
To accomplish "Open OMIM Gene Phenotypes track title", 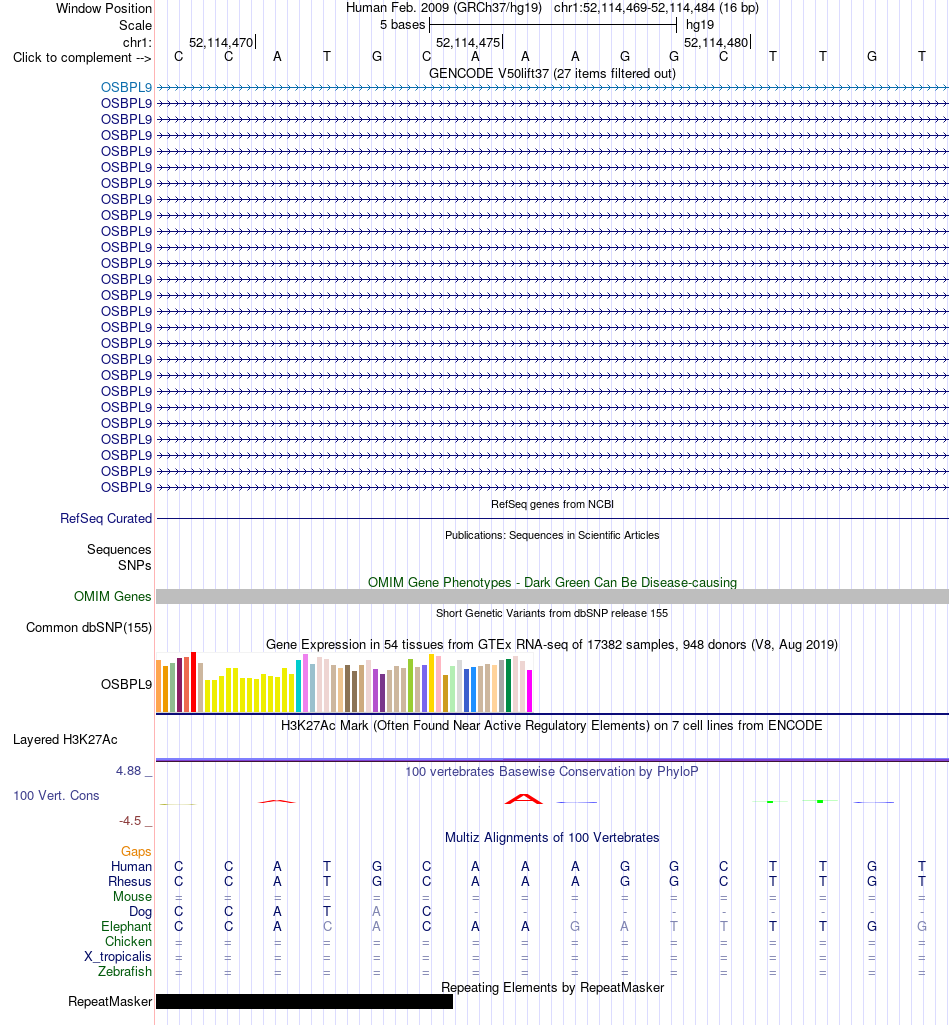I will tap(552, 582).
